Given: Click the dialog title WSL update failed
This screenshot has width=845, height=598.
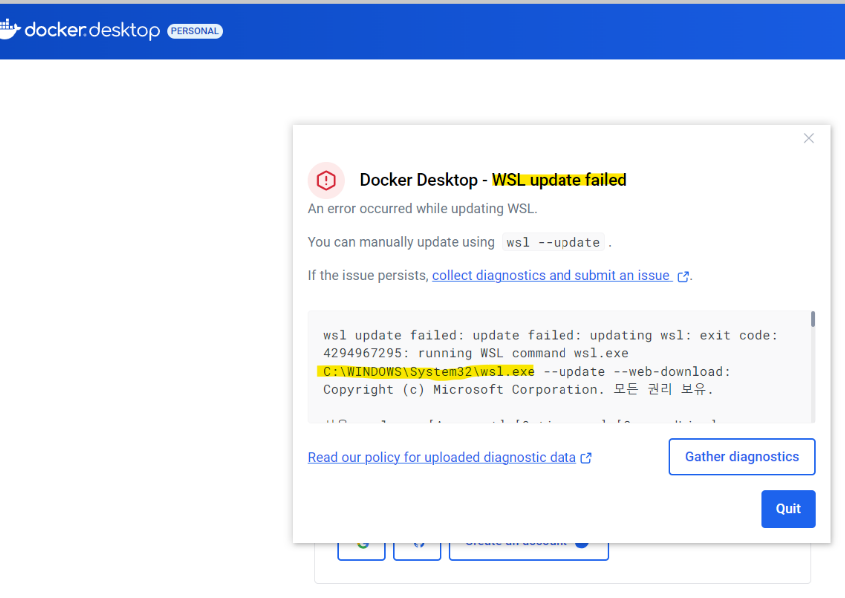Looking at the screenshot, I should [559, 180].
